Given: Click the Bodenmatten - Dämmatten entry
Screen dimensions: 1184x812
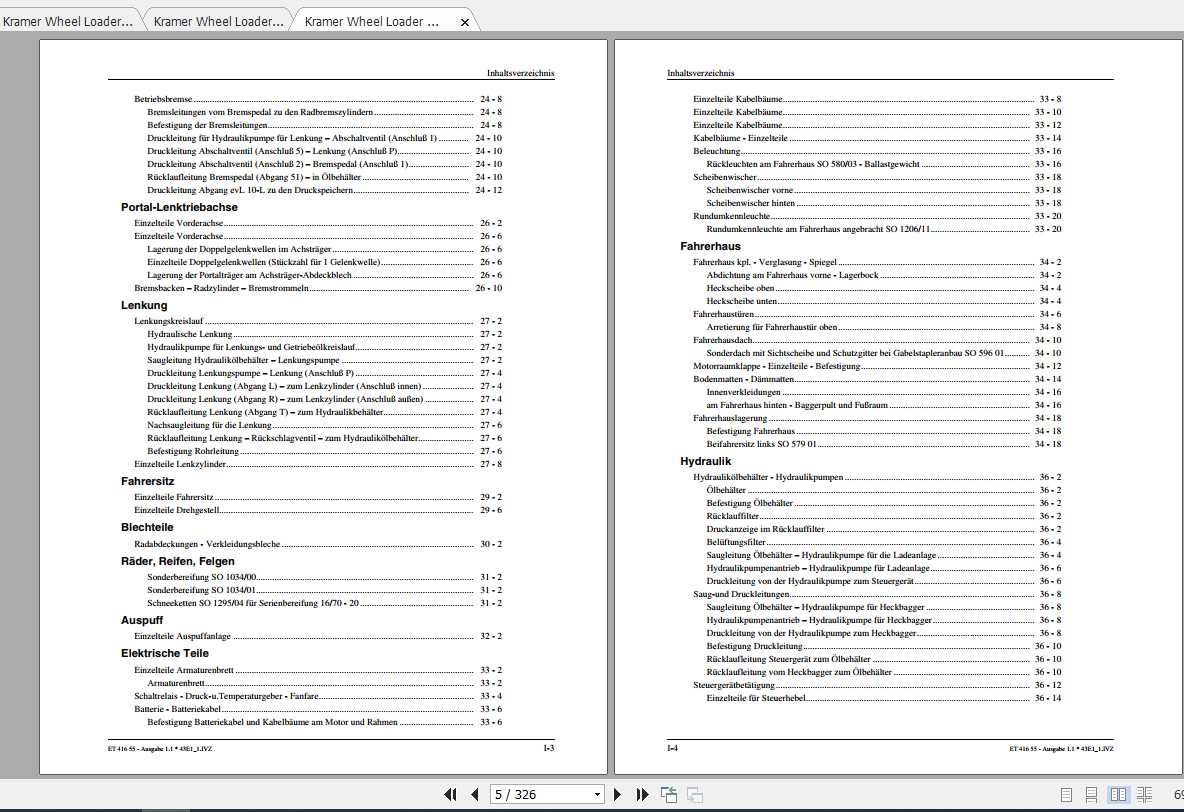Looking at the screenshot, I should click(x=877, y=379).
